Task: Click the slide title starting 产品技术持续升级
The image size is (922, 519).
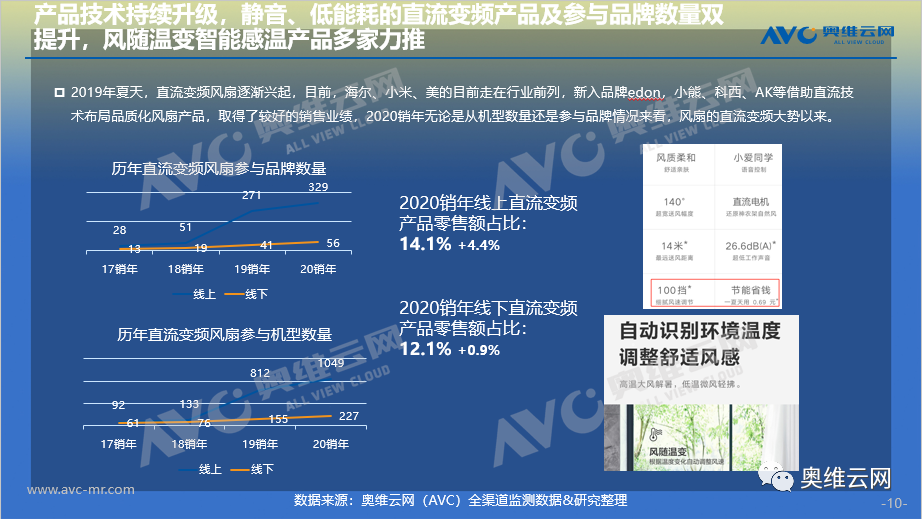Action: pos(378,27)
